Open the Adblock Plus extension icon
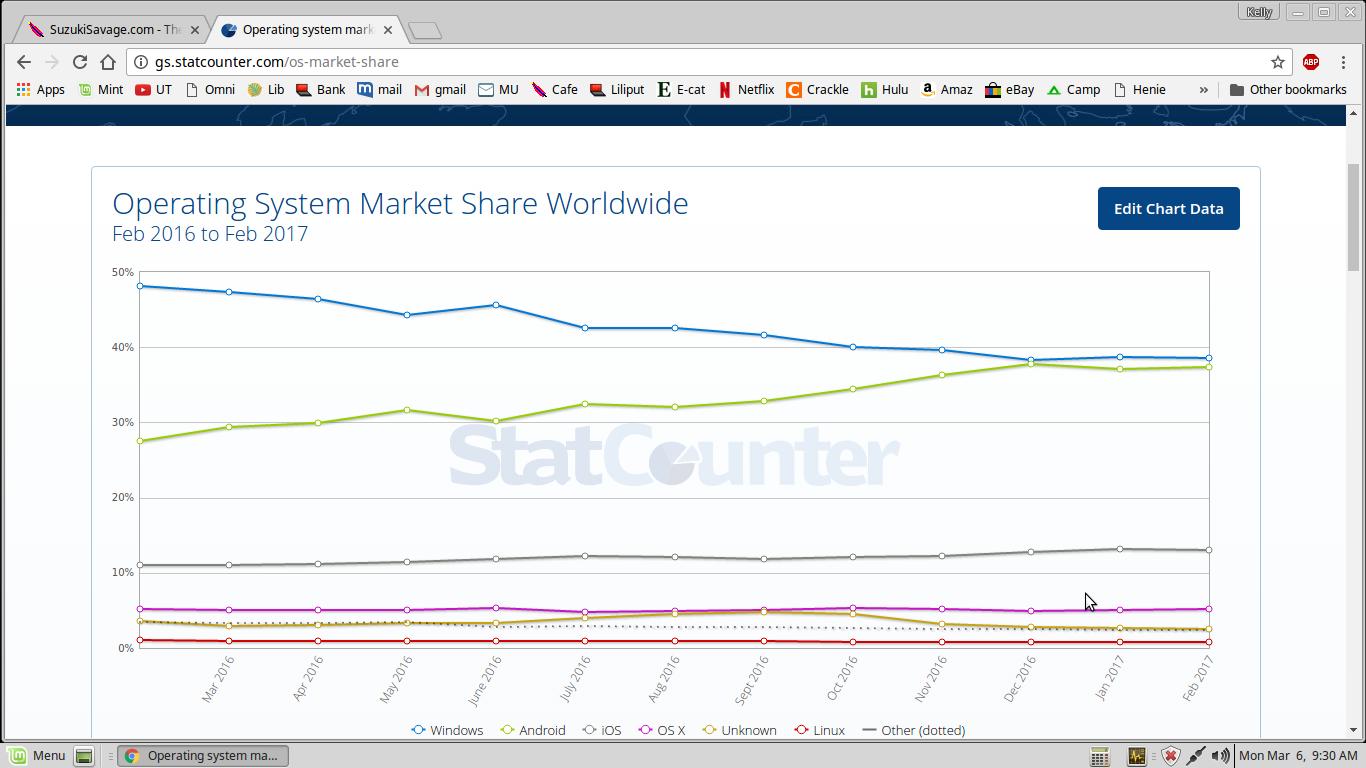The height and width of the screenshot is (768, 1366). point(1310,62)
